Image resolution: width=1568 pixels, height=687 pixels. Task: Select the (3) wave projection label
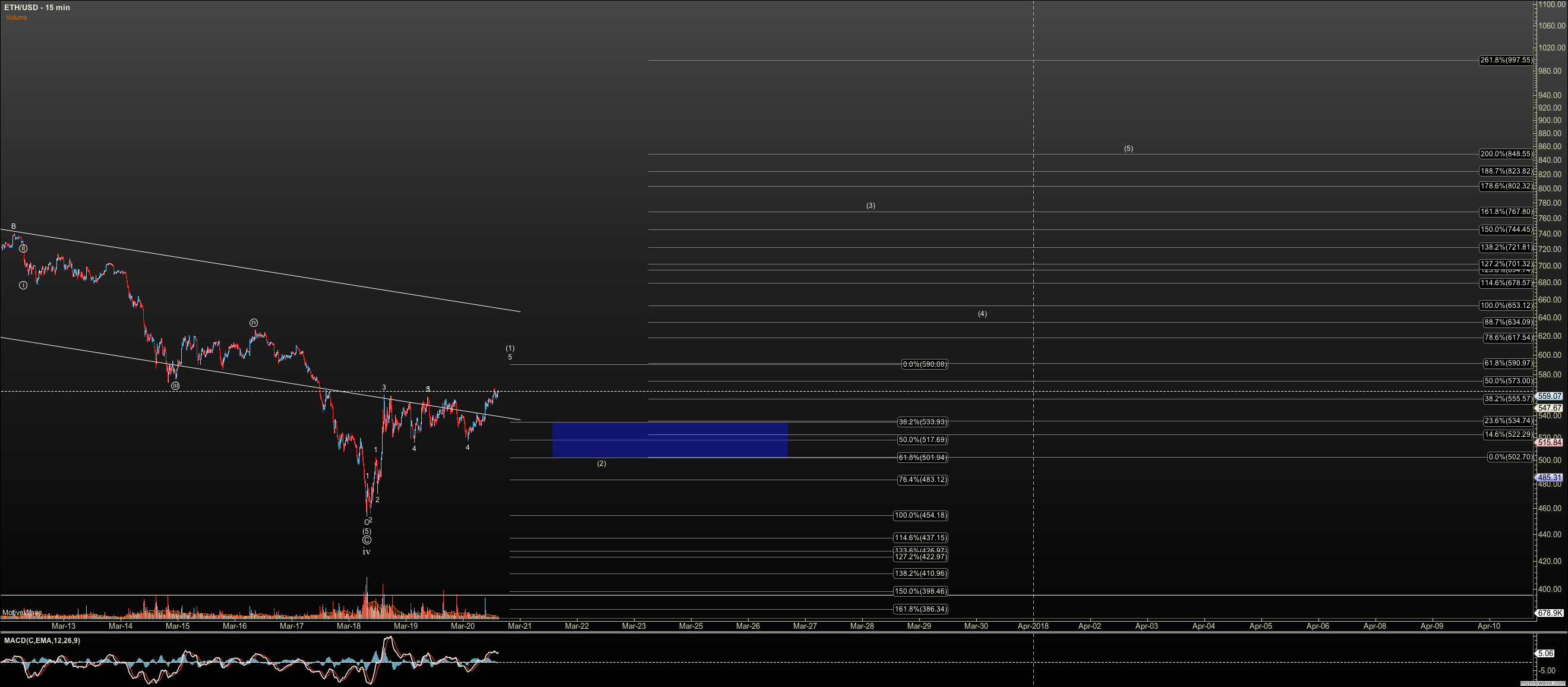pyautogui.click(x=870, y=206)
